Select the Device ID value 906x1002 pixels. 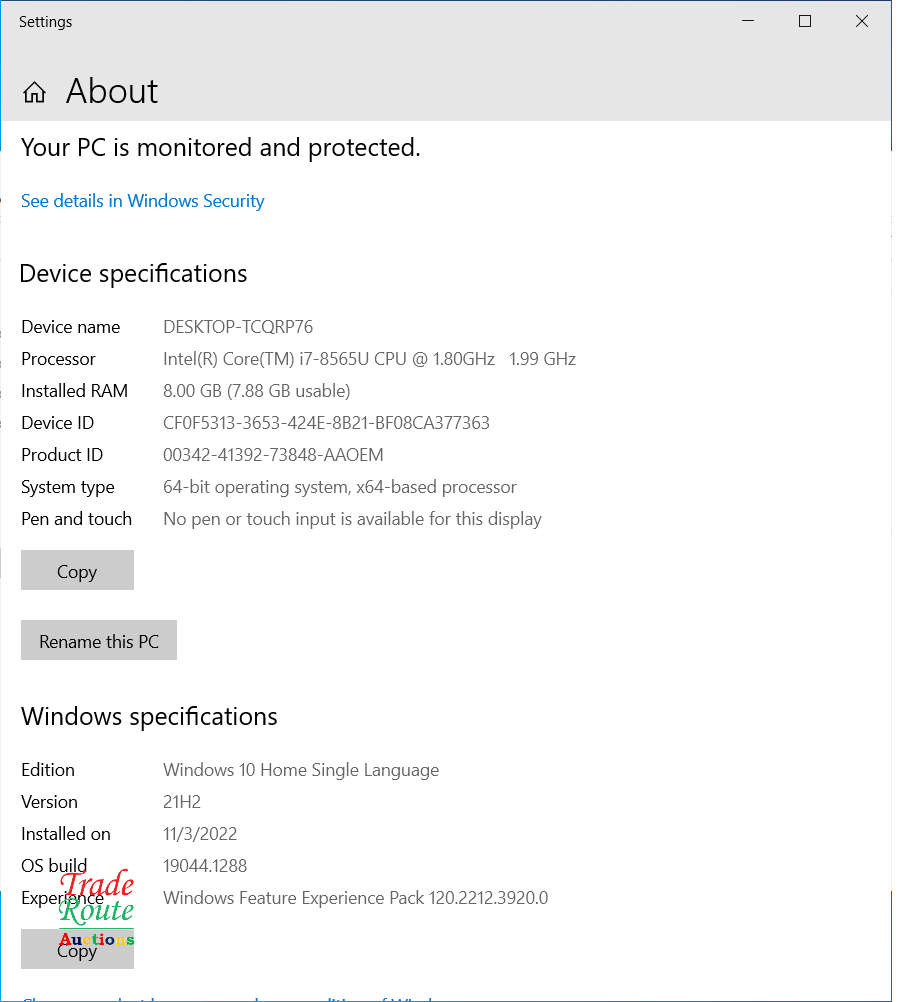pos(327,423)
